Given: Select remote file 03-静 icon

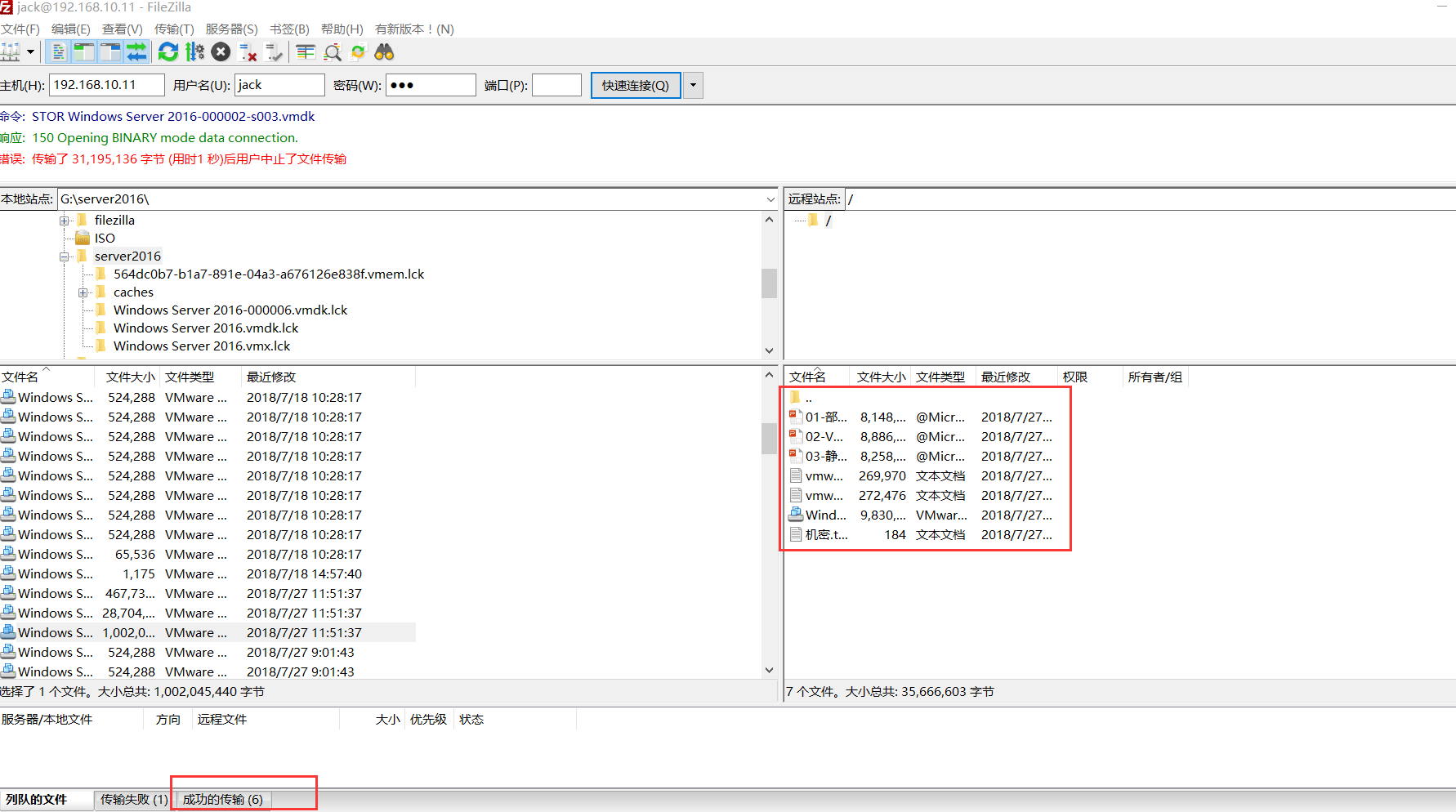Looking at the screenshot, I should 796,456.
